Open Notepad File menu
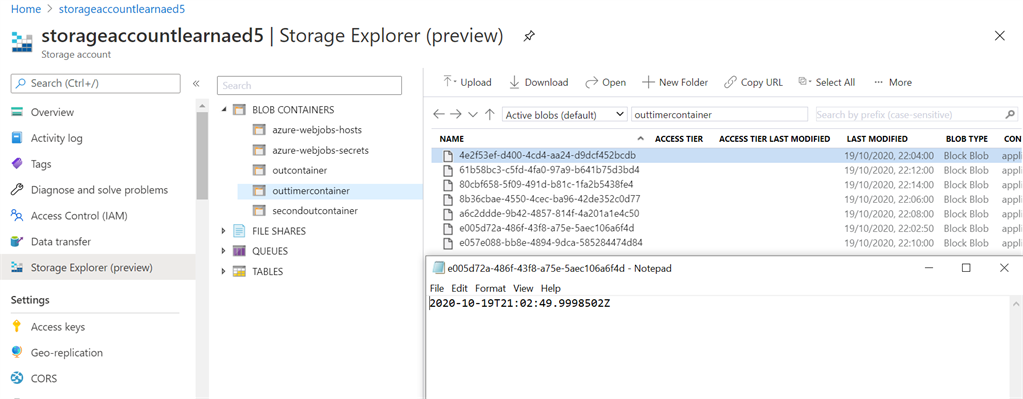The image size is (1023, 399). pos(436,288)
